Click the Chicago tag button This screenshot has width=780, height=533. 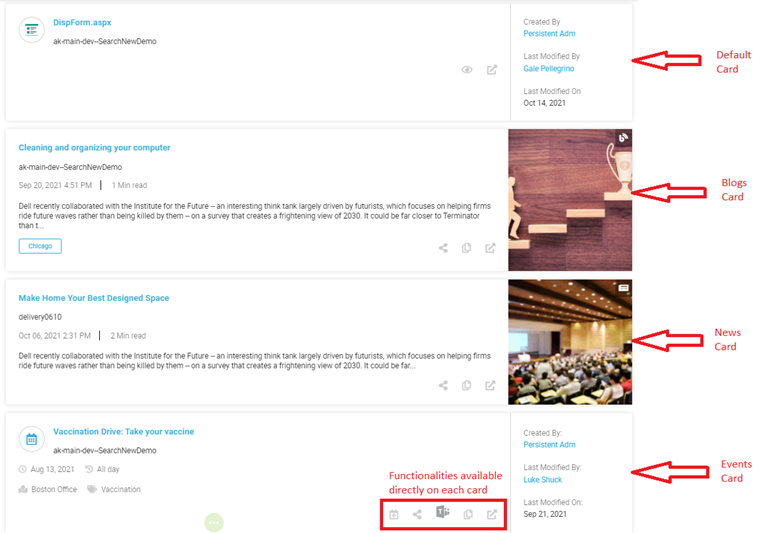tap(40, 246)
